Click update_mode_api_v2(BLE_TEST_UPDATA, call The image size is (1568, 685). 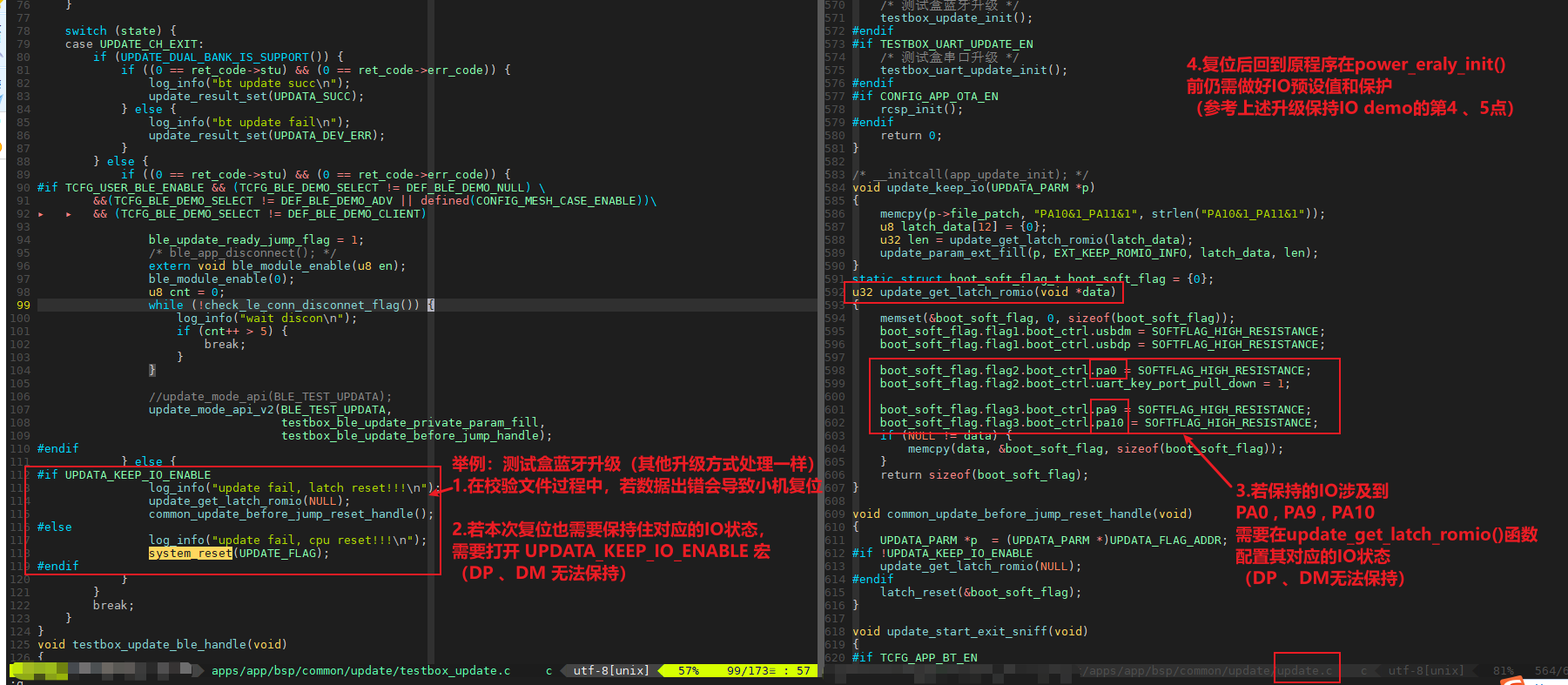[270, 409]
